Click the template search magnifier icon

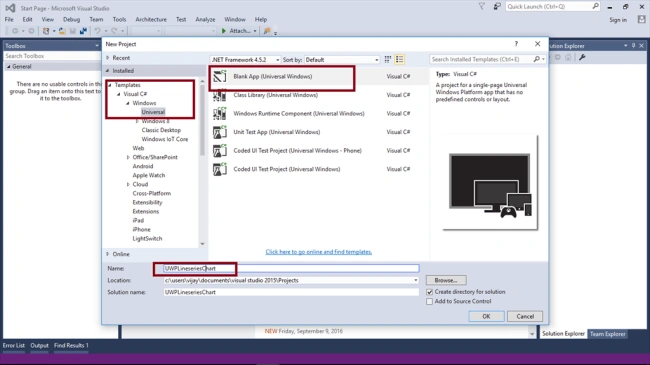[x=536, y=59]
